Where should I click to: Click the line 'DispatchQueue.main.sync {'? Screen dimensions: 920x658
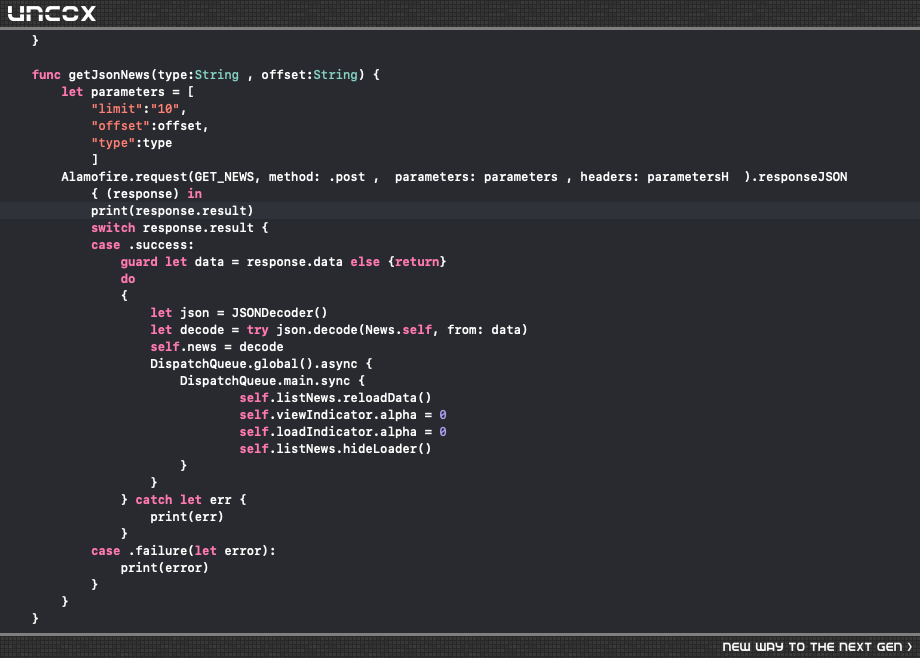pos(272,381)
